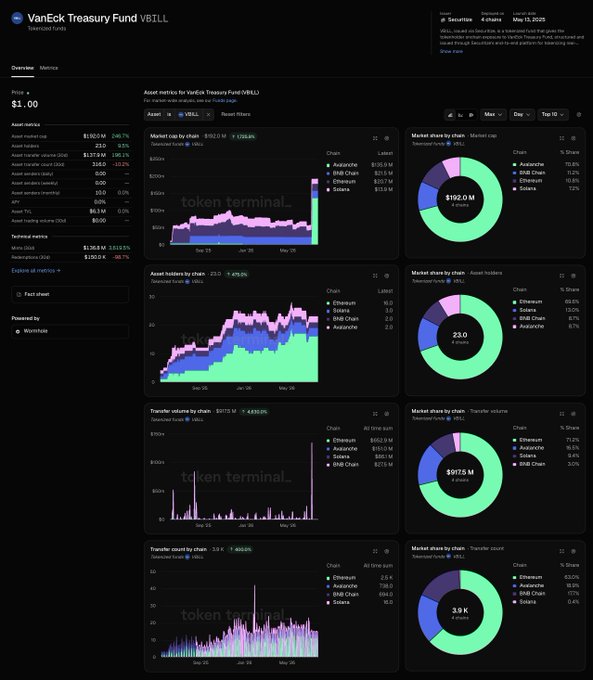The width and height of the screenshot is (593, 680).
Task: Click the 'APY' metric row
Action: click(x=70, y=202)
